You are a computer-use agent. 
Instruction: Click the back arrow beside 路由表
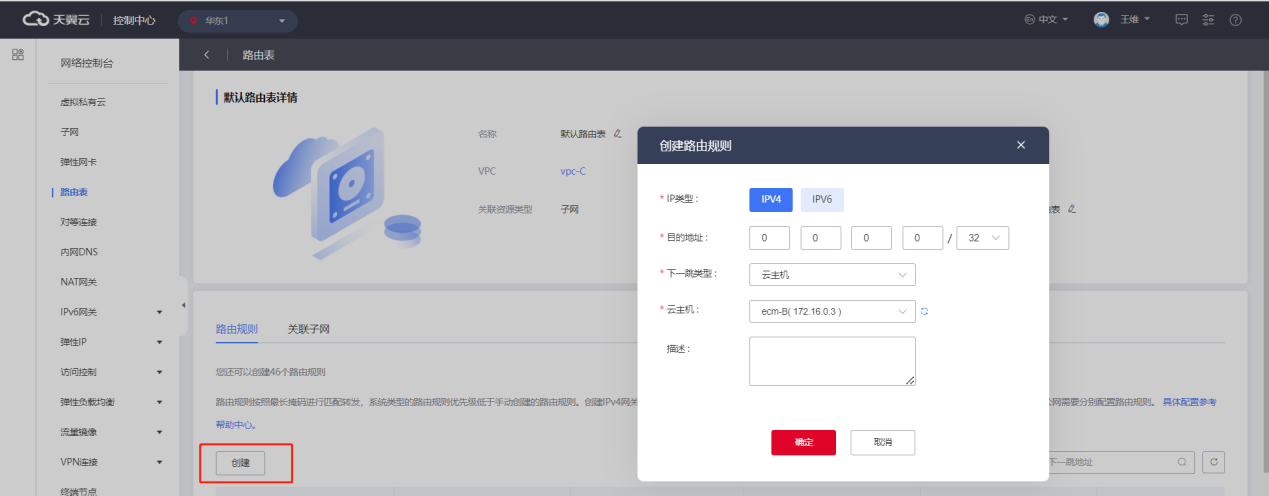(207, 55)
